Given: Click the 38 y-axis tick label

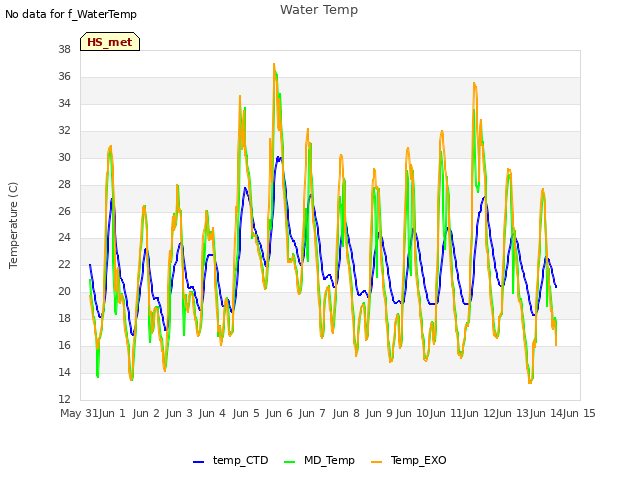Looking at the screenshot, I should tap(64, 49).
